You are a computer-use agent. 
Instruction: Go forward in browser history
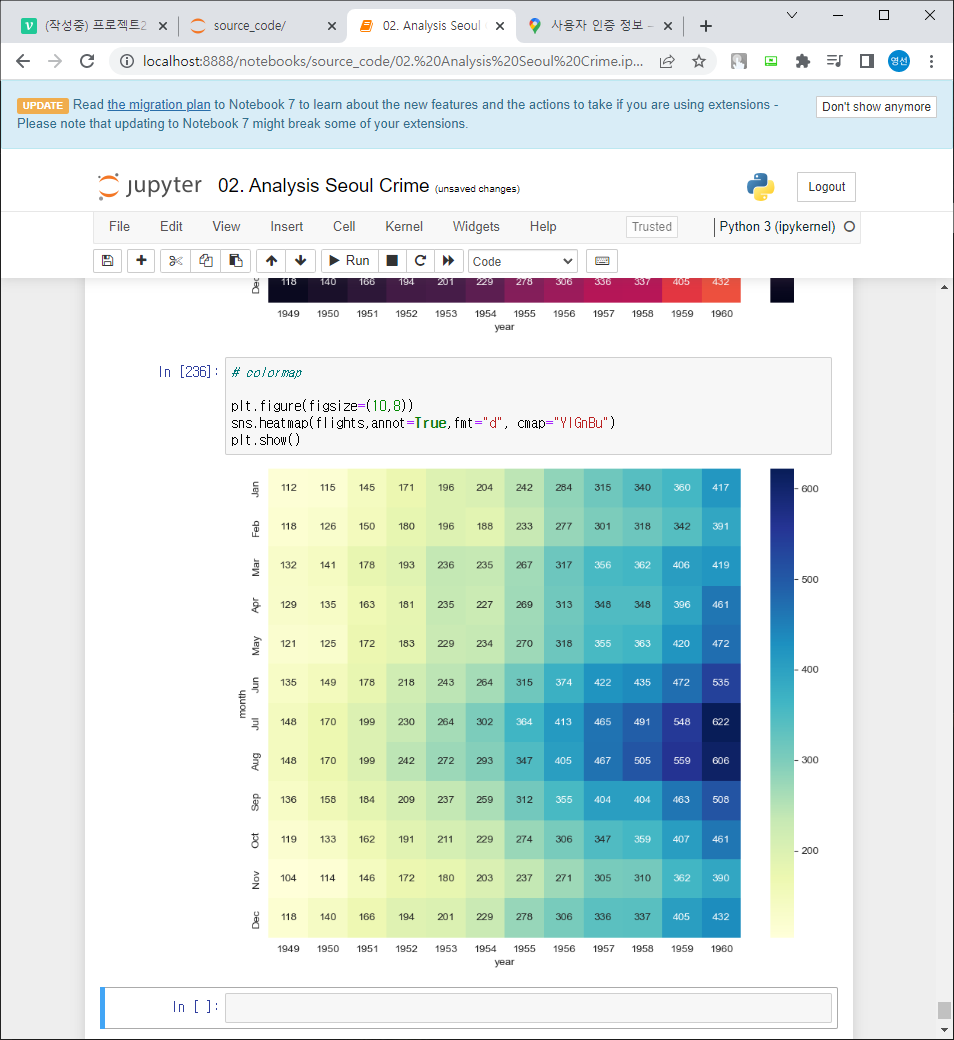point(55,62)
